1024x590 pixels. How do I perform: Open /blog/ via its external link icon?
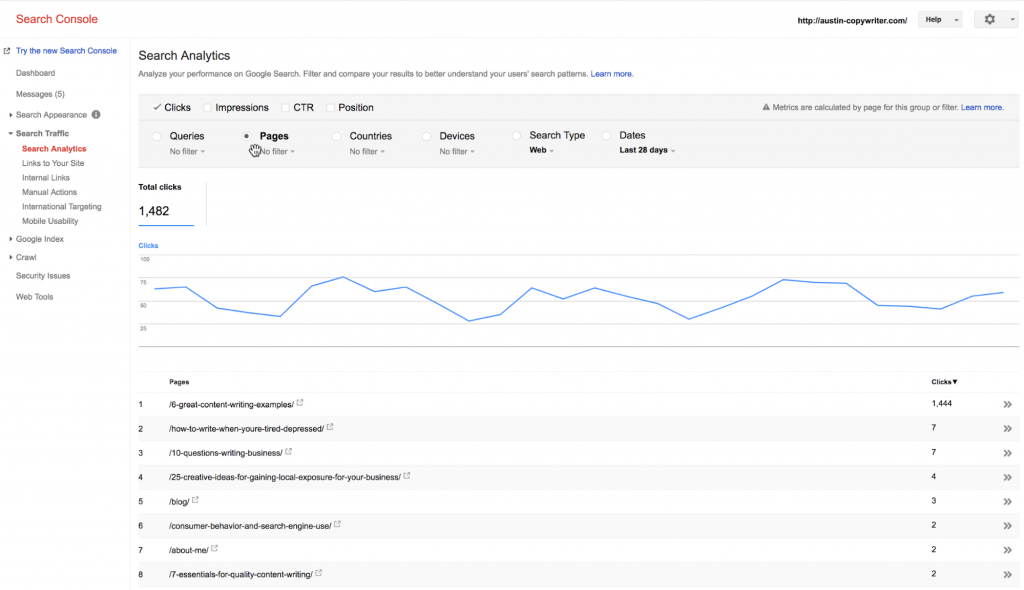click(x=195, y=500)
